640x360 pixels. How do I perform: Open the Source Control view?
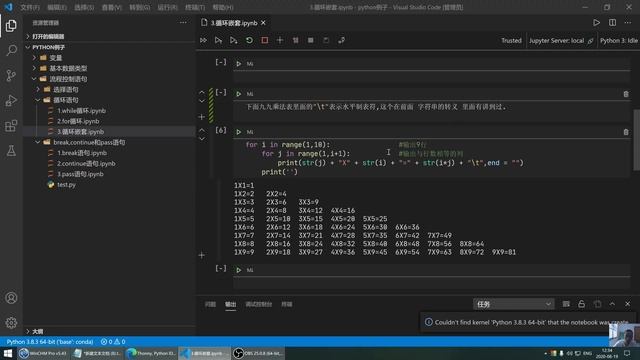pyautogui.click(x=11, y=76)
